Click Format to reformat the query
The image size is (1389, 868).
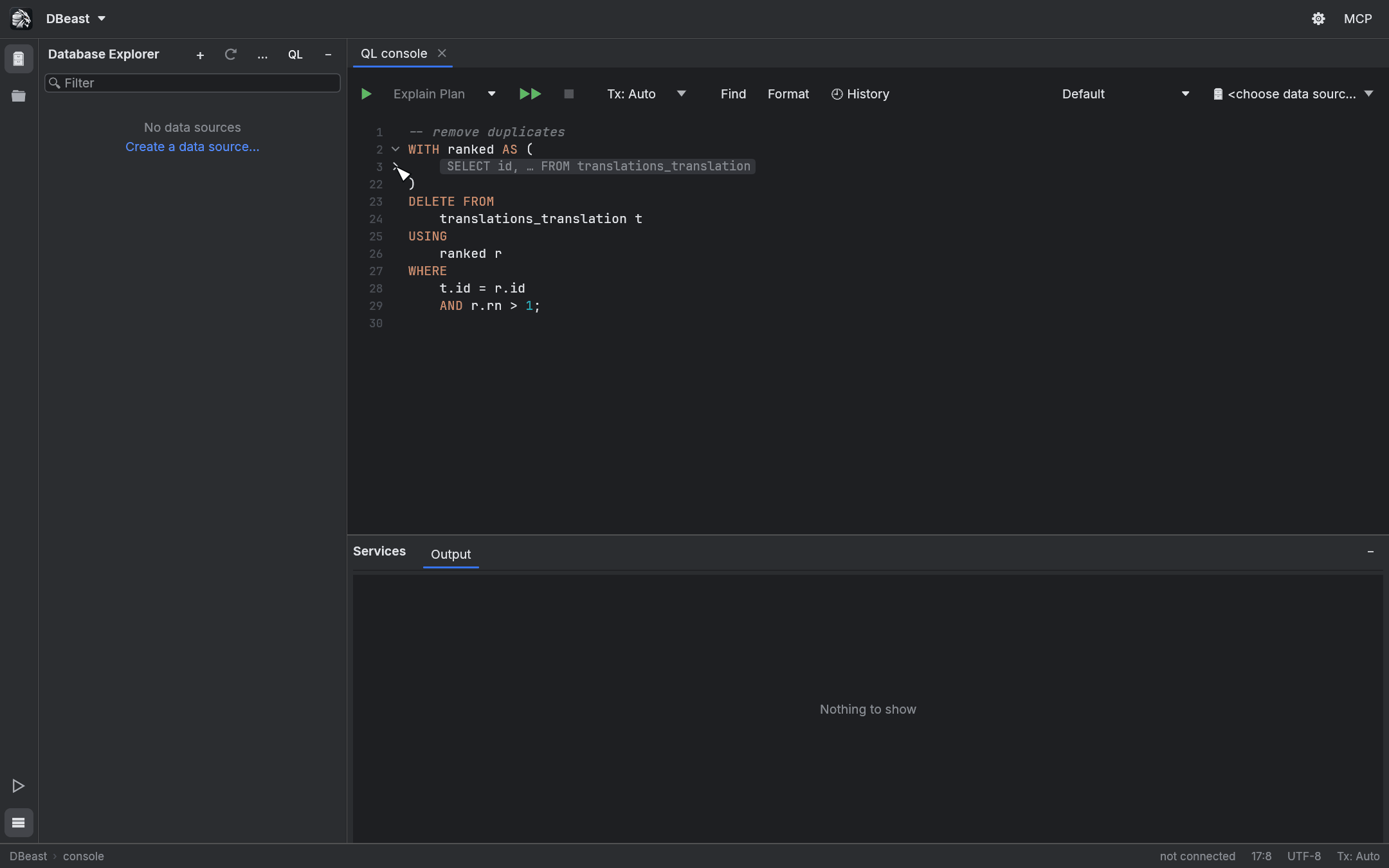point(788,94)
